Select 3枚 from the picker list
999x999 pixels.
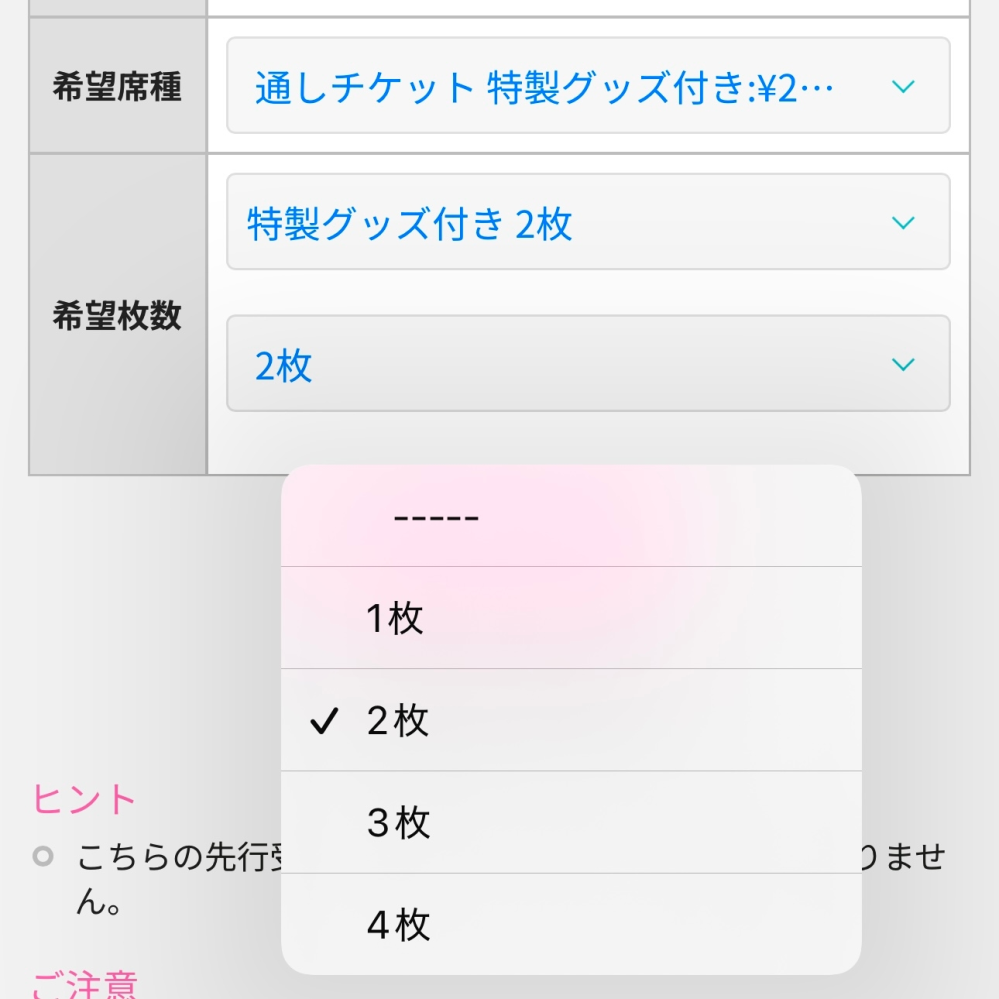click(x=570, y=822)
